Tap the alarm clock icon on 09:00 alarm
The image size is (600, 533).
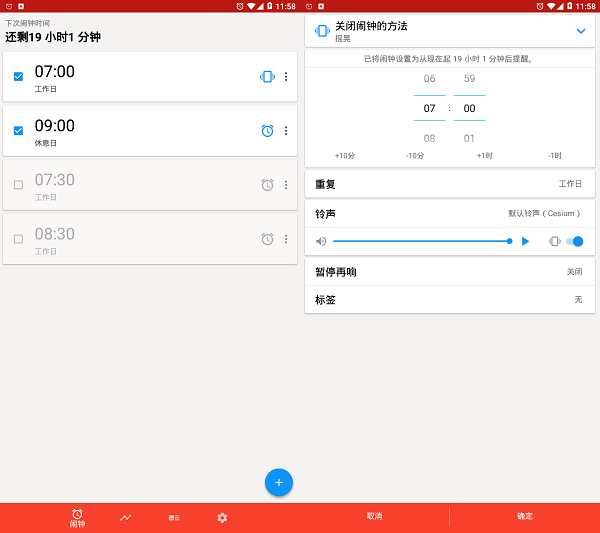click(267, 131)
